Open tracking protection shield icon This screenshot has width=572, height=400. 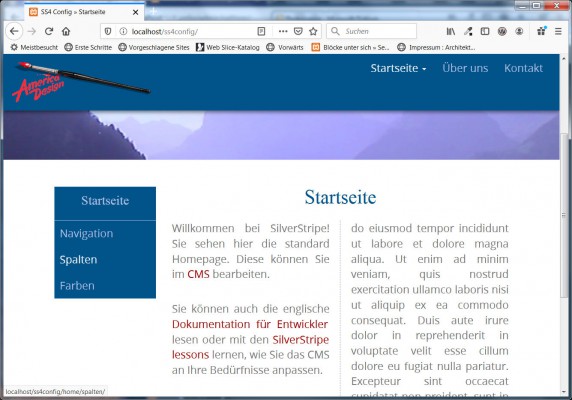click(x=108, y=31)
